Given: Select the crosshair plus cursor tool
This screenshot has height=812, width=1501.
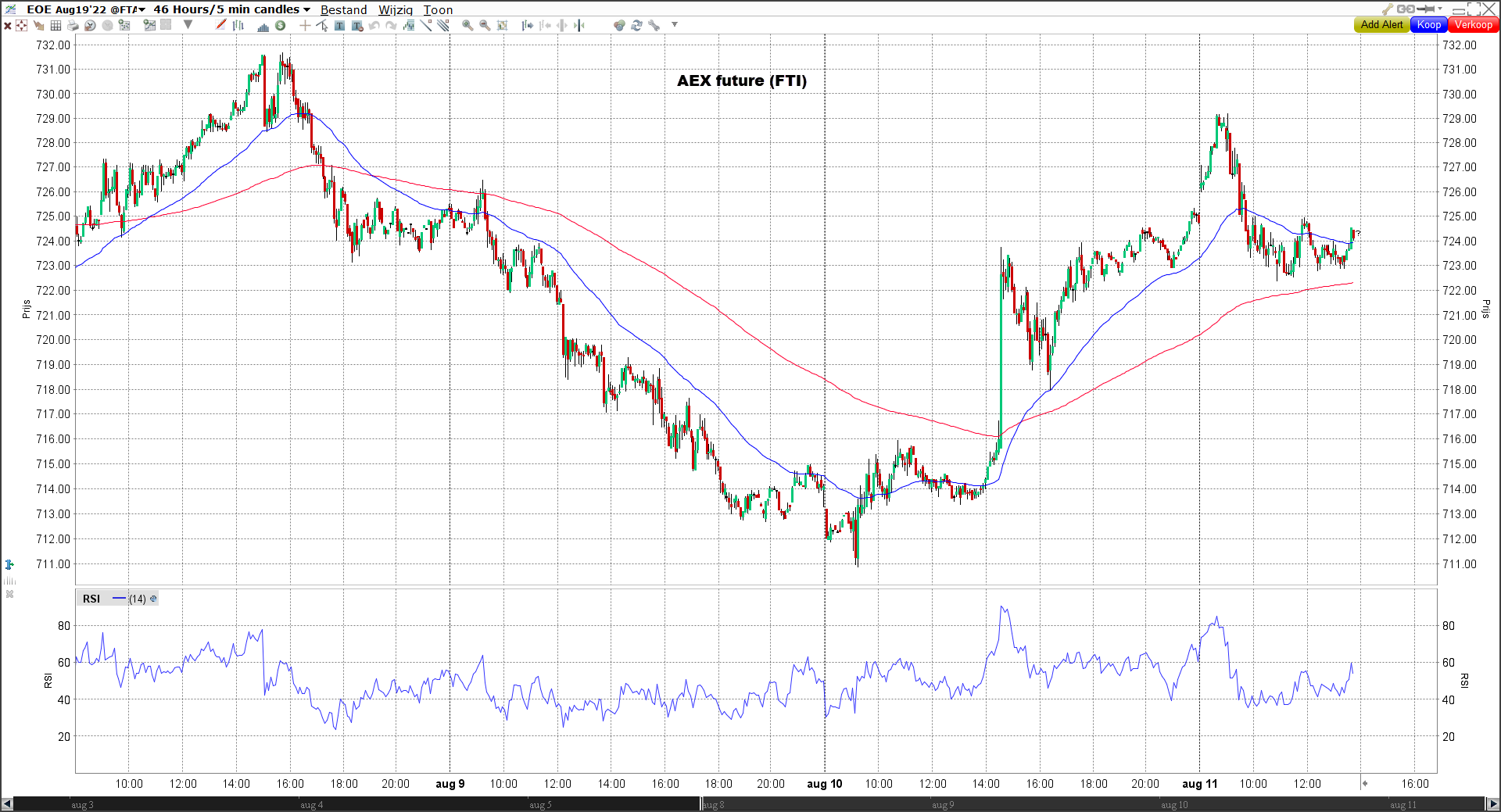Looking at the screenshot, I should pyautogui.click(x=305, y=25).
